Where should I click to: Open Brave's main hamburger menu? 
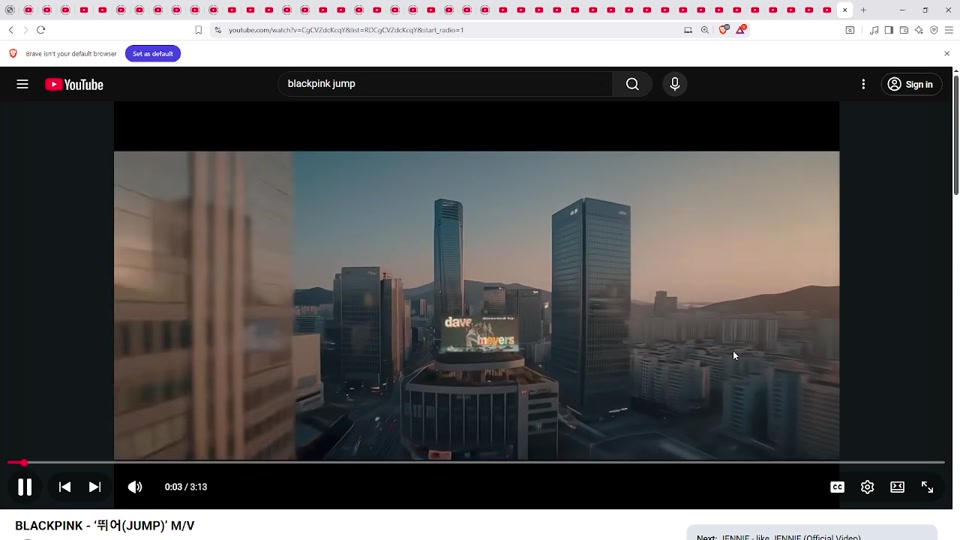pyautogui.click(x=949, y=30)
